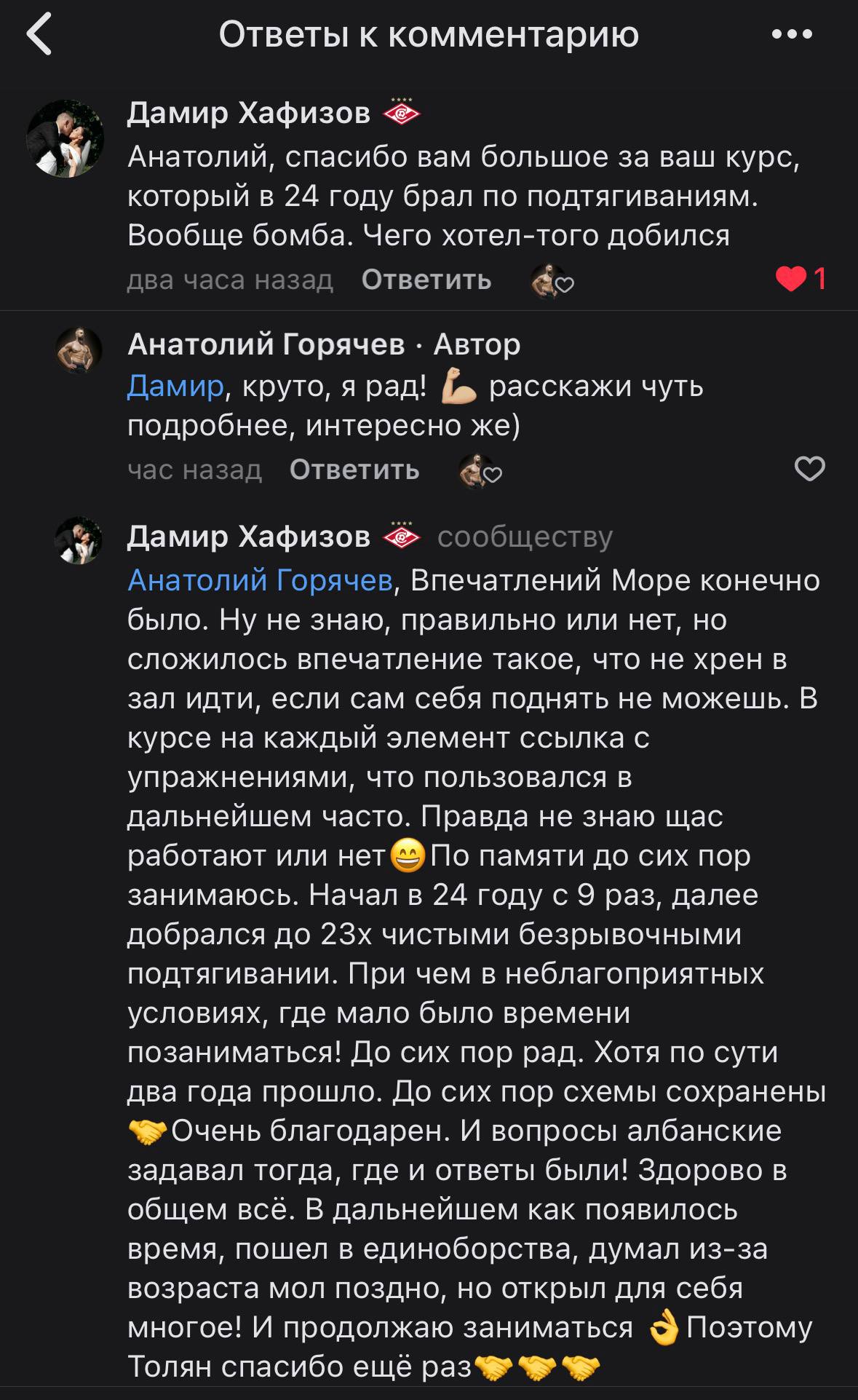Click the 💪 emoji in Анатолий's message
Viewport: 858px width, 1400px height.
click(x=455, y=387)
